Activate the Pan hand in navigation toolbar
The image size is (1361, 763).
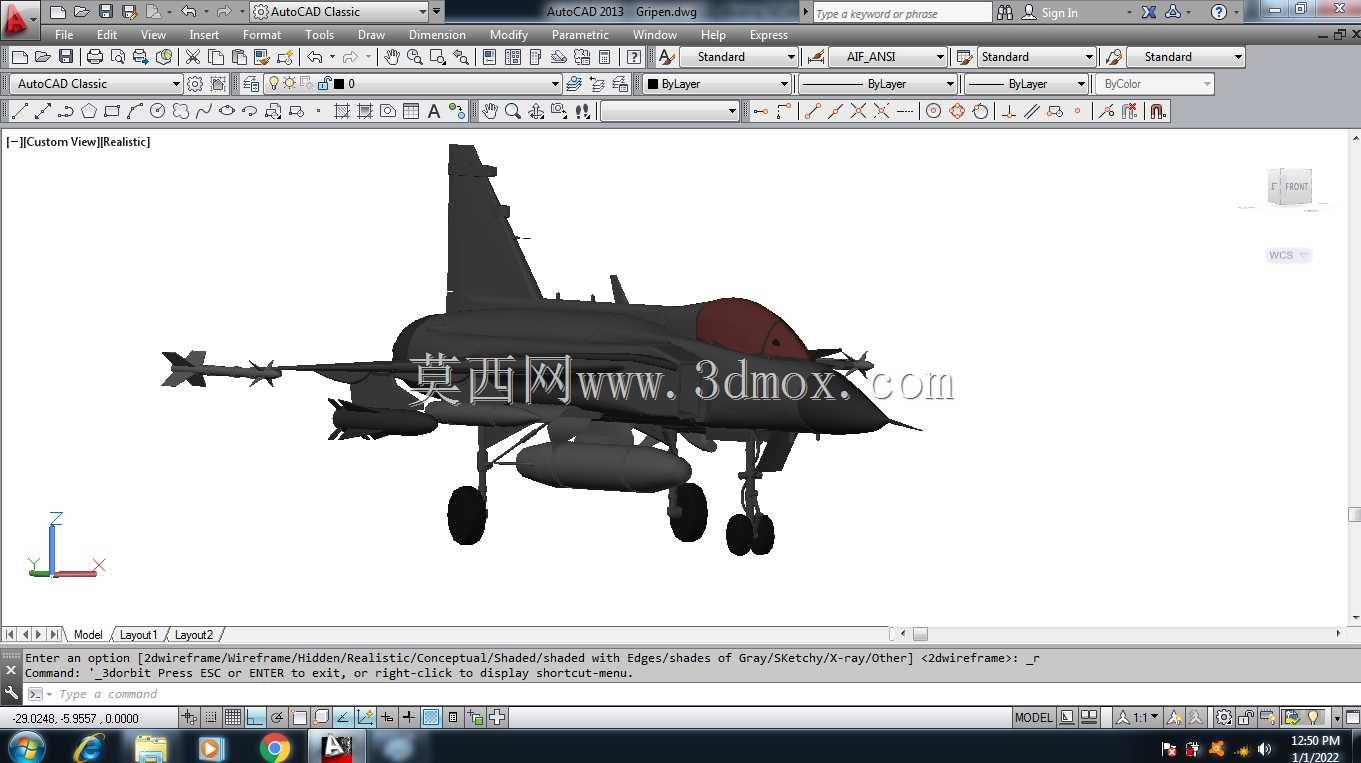pyautogui.click(x=490, y=111)
